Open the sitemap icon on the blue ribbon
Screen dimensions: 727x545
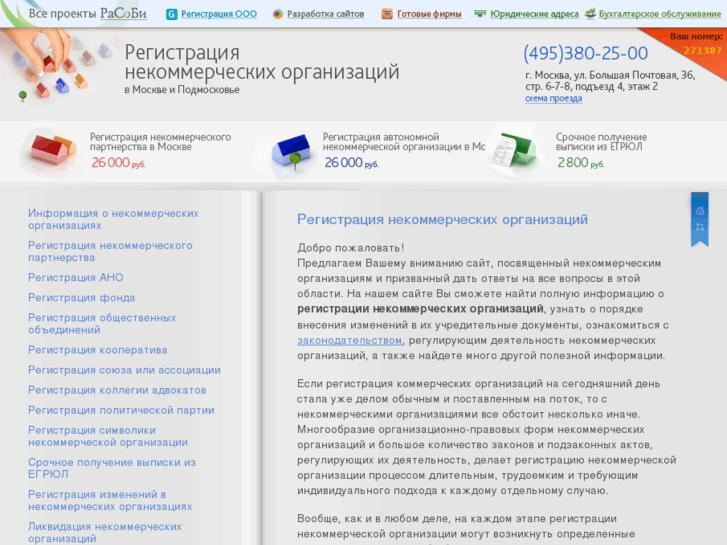point(700,227)
